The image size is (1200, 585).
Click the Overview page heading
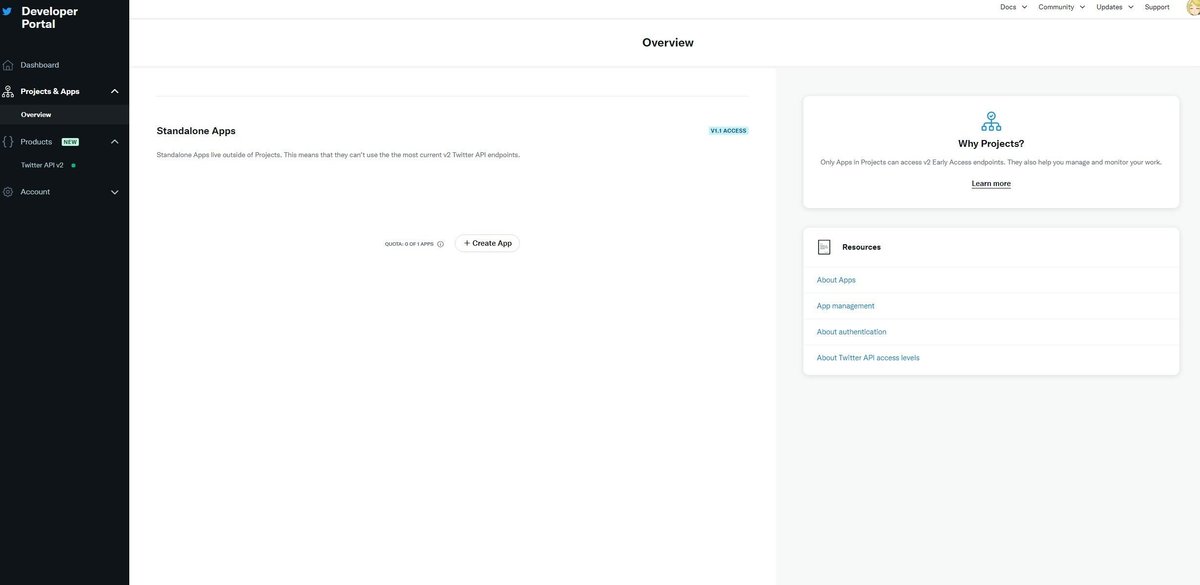(x=668, y=43)
